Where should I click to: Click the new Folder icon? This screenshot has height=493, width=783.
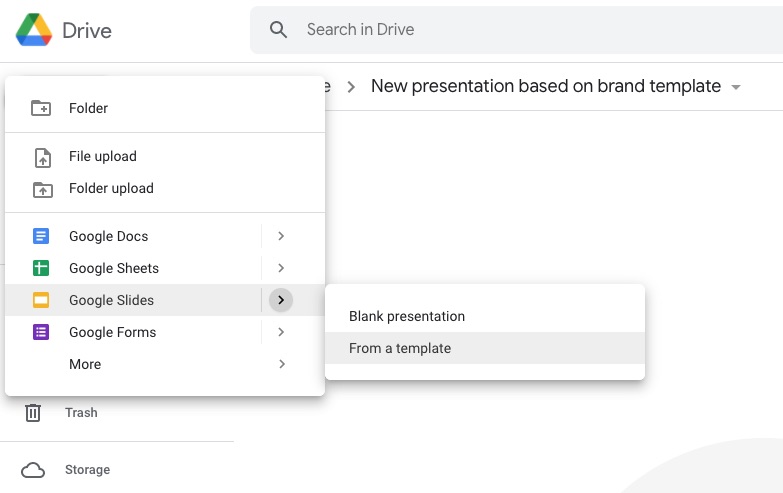41,108
